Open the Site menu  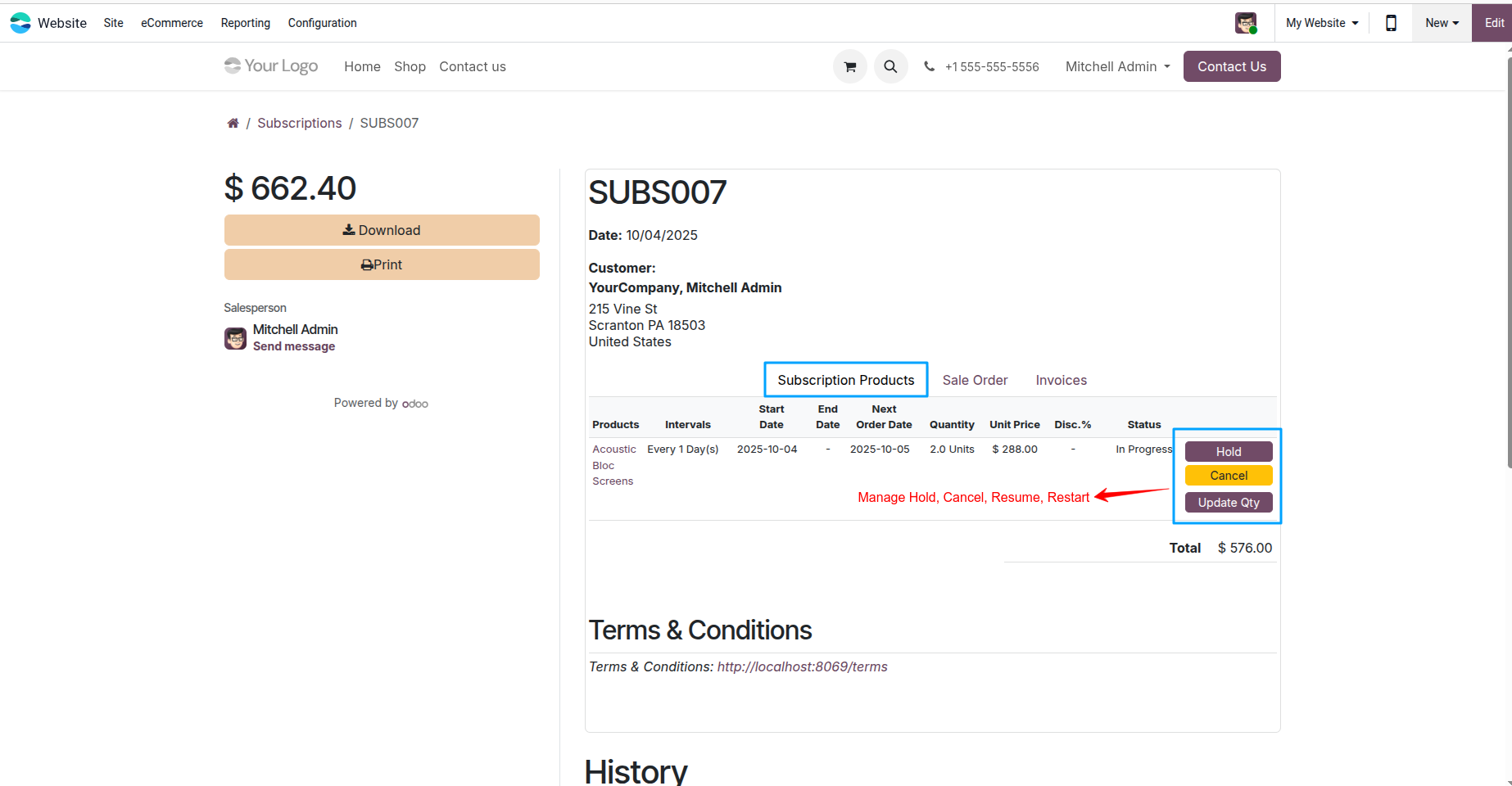tap(114, 23)
